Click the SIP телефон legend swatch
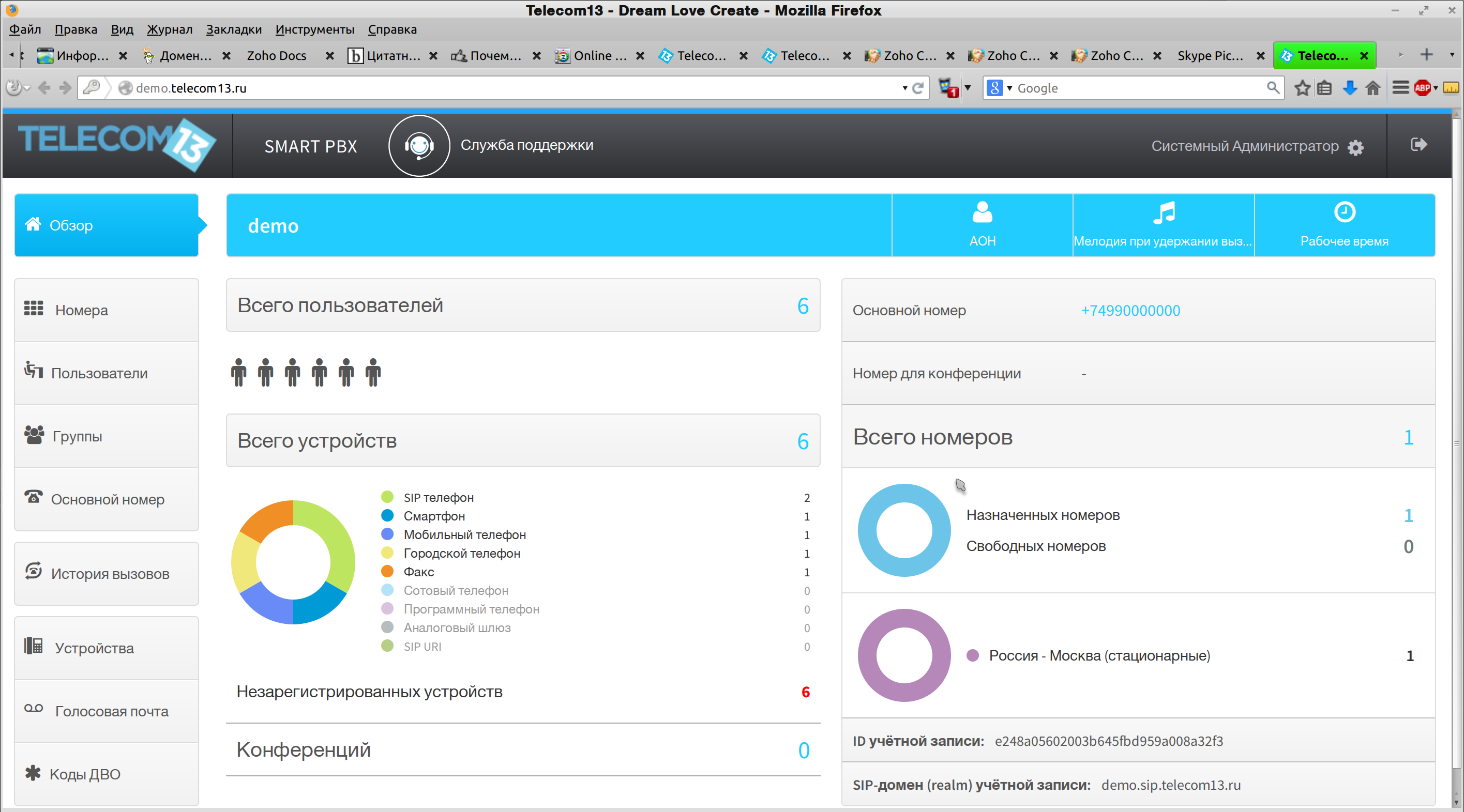The width and height of the screenshot is (1464, 812). click(387, 497)
